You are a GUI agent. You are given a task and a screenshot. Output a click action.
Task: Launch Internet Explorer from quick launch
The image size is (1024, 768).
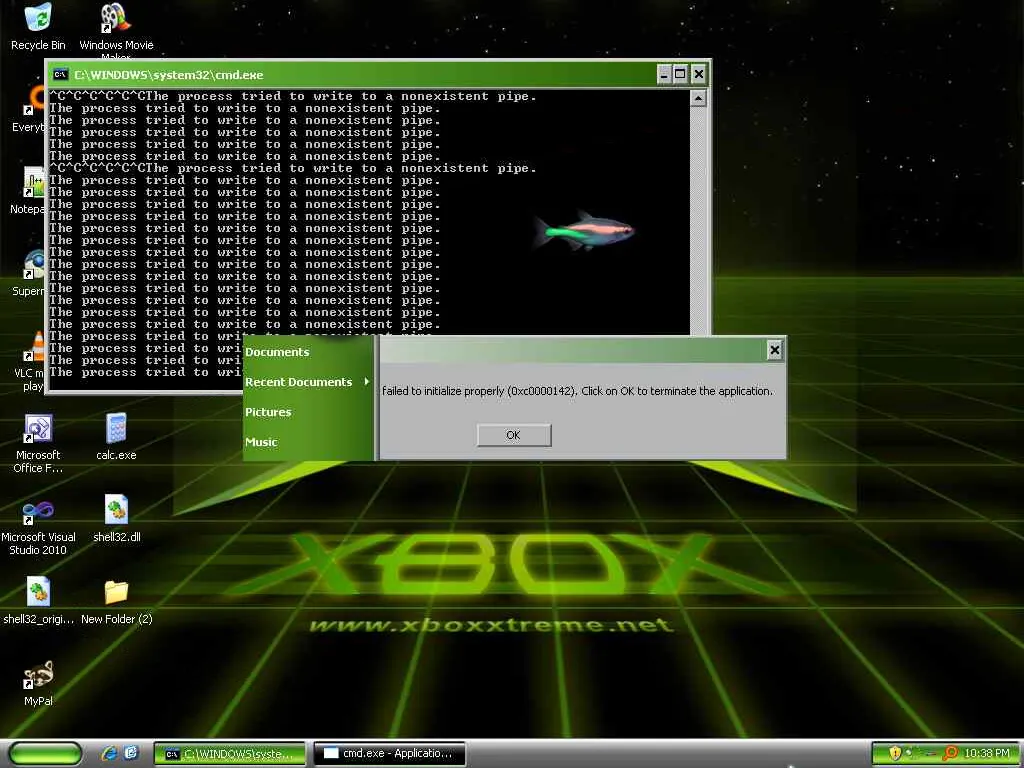(x=109, y=753)
